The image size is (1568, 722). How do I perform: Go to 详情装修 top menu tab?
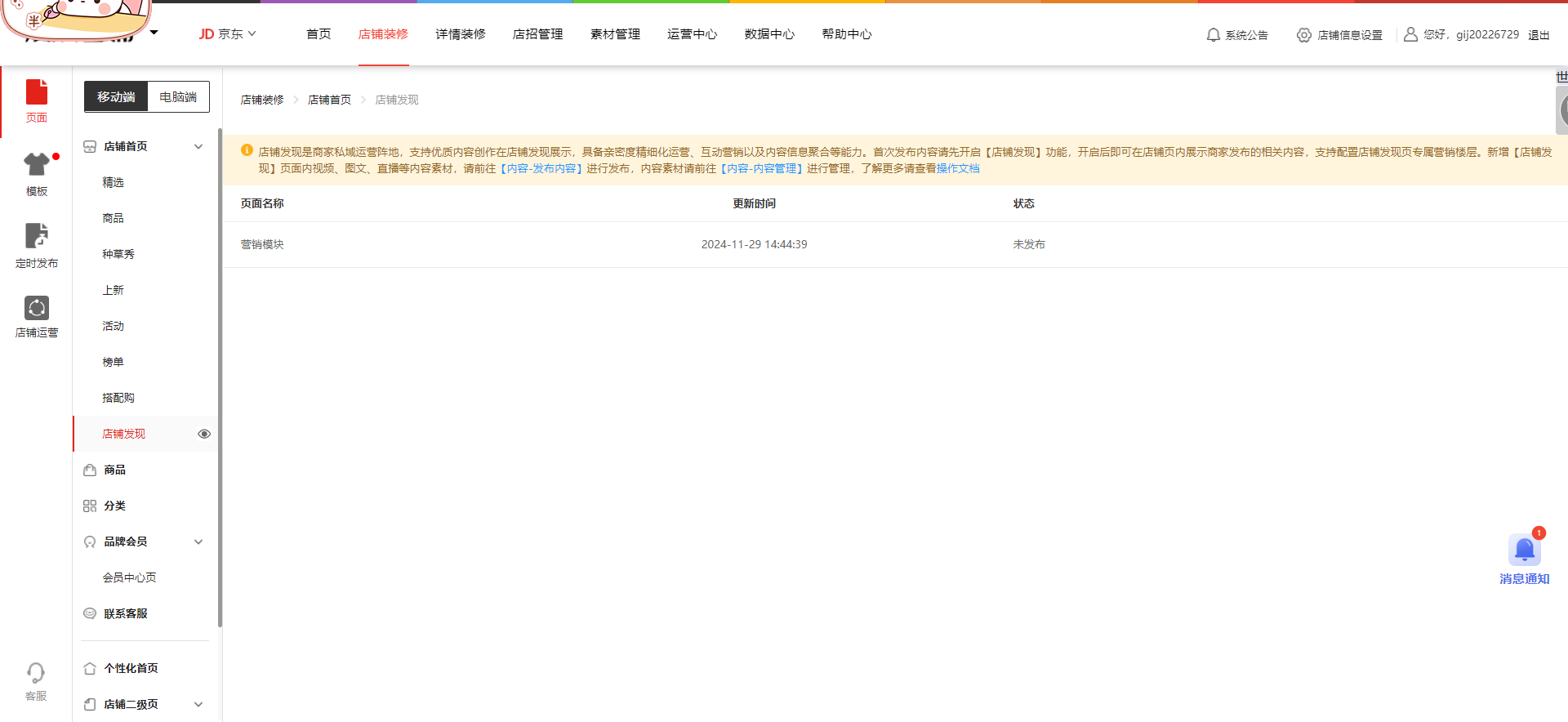pyautogui.click(x=460, y=34)
